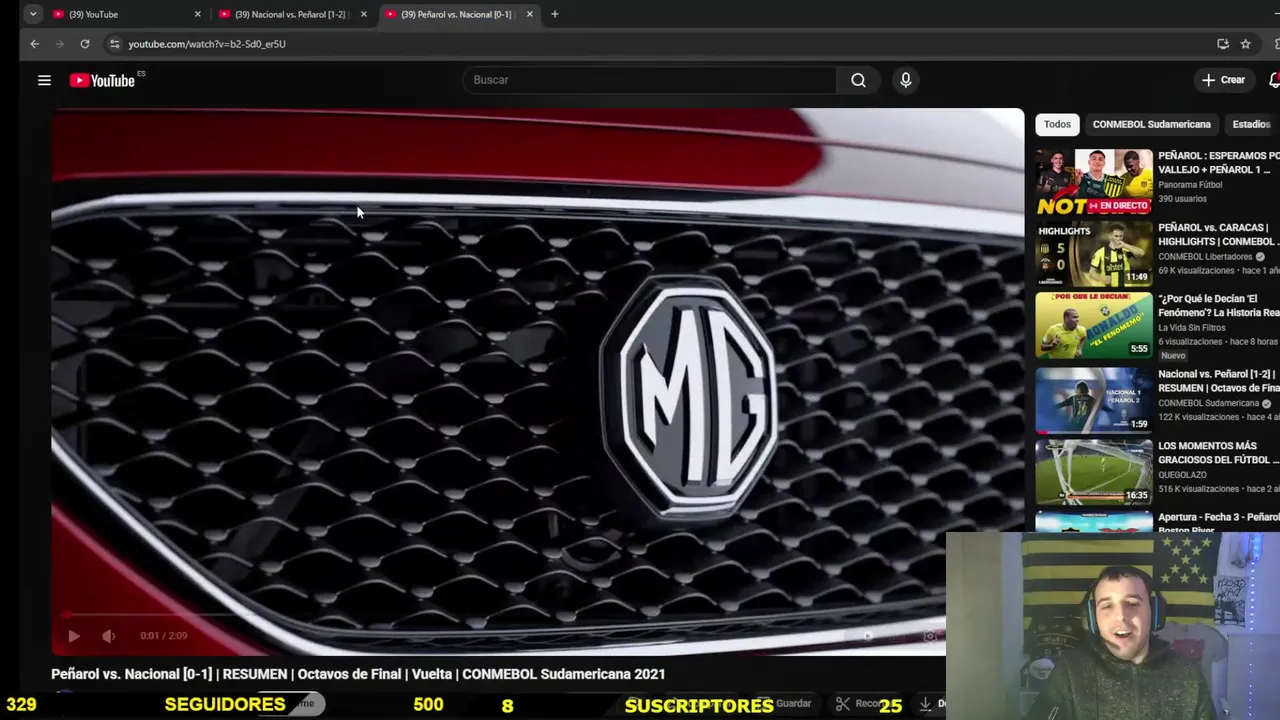Select the 'Estadios' filter chip
Screen dimensions: 1280x720
(1252, 124)
